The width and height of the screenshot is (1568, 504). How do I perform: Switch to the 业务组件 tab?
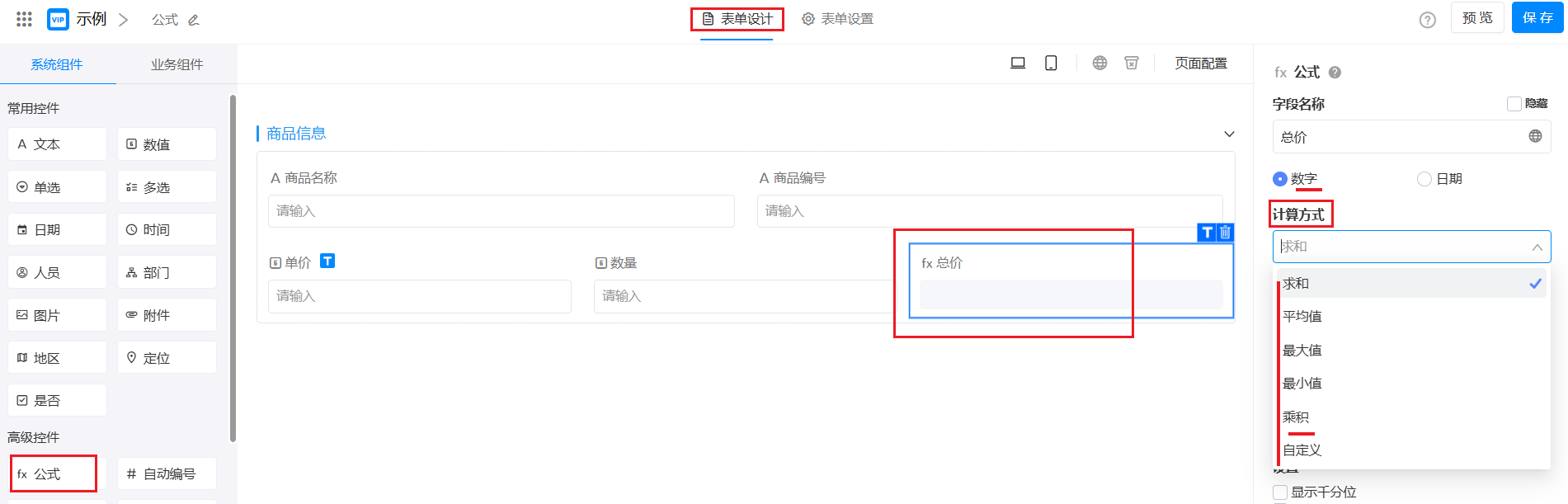pyautogui.click(x=177, y=64)
